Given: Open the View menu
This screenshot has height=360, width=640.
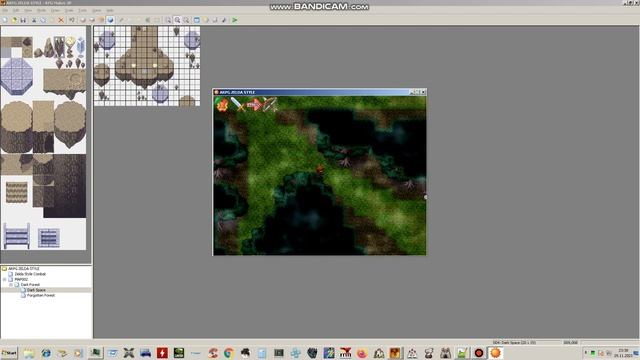Looking at the screenshot, I should [x=28, y=10].
